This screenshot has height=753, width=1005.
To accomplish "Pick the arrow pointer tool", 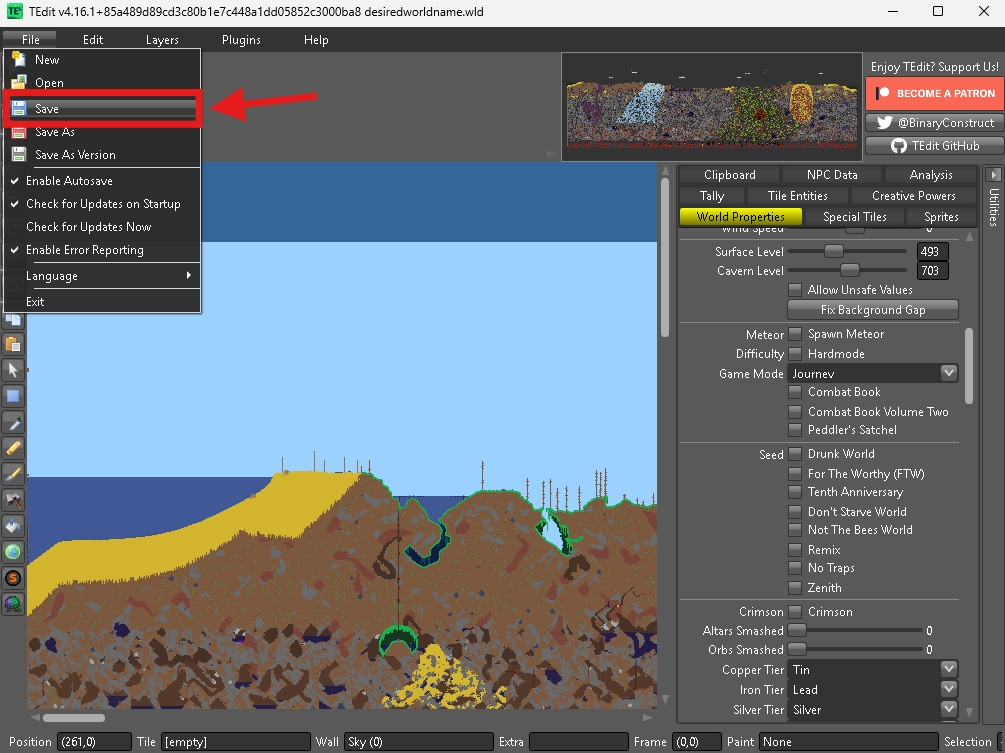I will point(14,369).
